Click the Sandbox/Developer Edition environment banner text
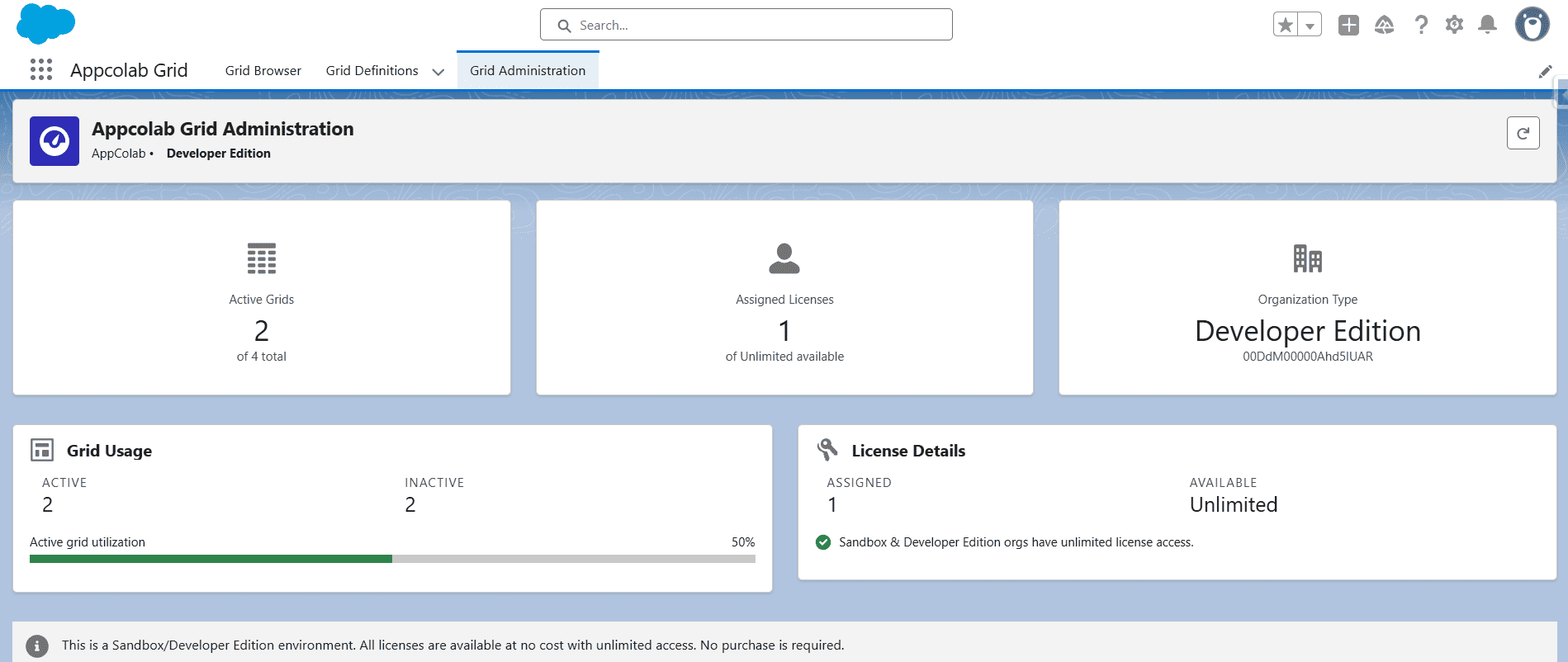The width and height of the screenshot is (1568, 662). click(452, 645)
